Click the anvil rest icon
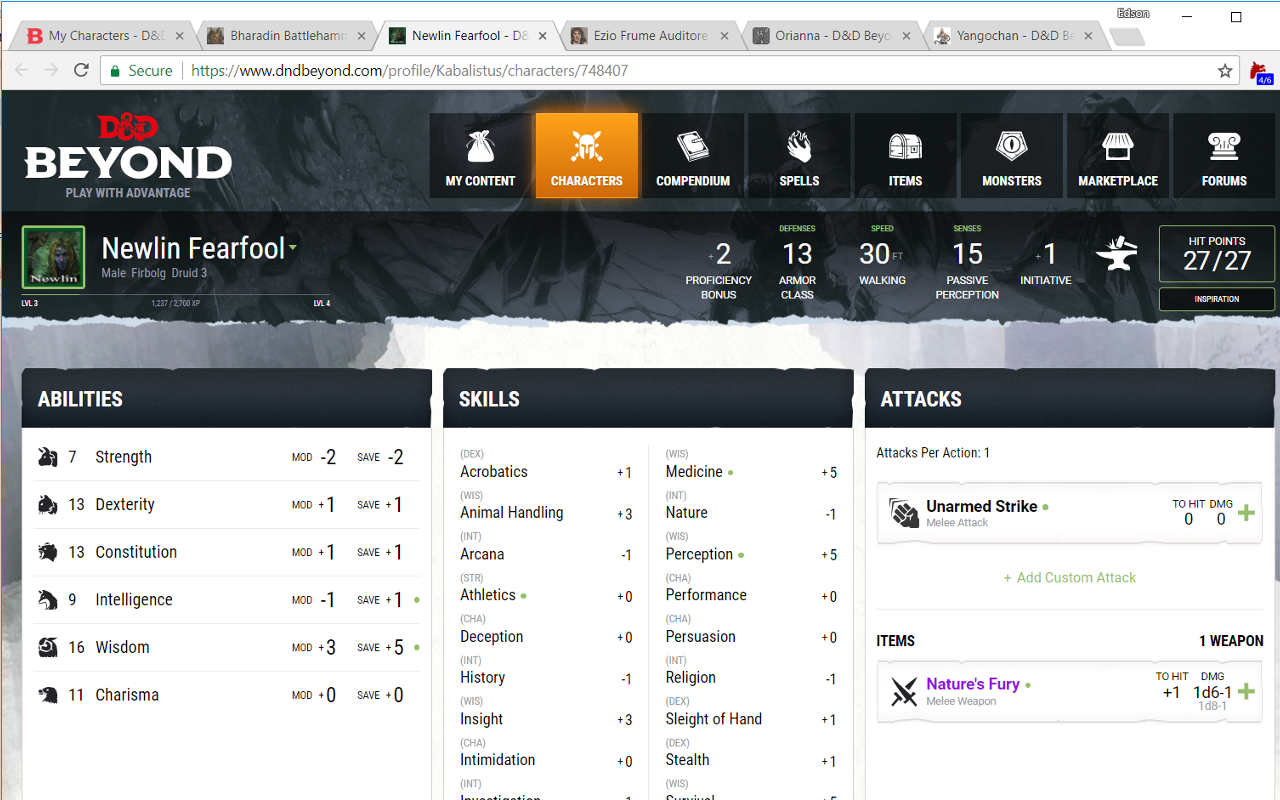This screenshot has width=1280, height=800. [x=1117, y=254]
